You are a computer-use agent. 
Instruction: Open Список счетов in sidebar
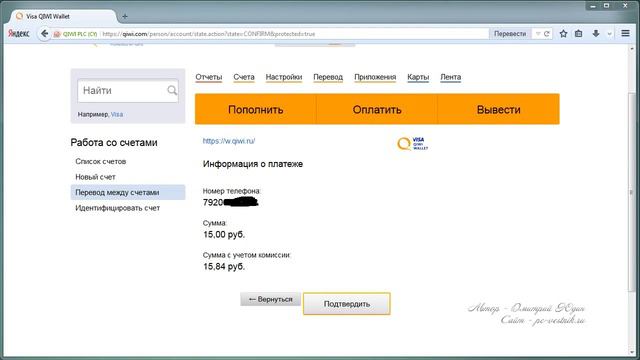coord(100,161)
